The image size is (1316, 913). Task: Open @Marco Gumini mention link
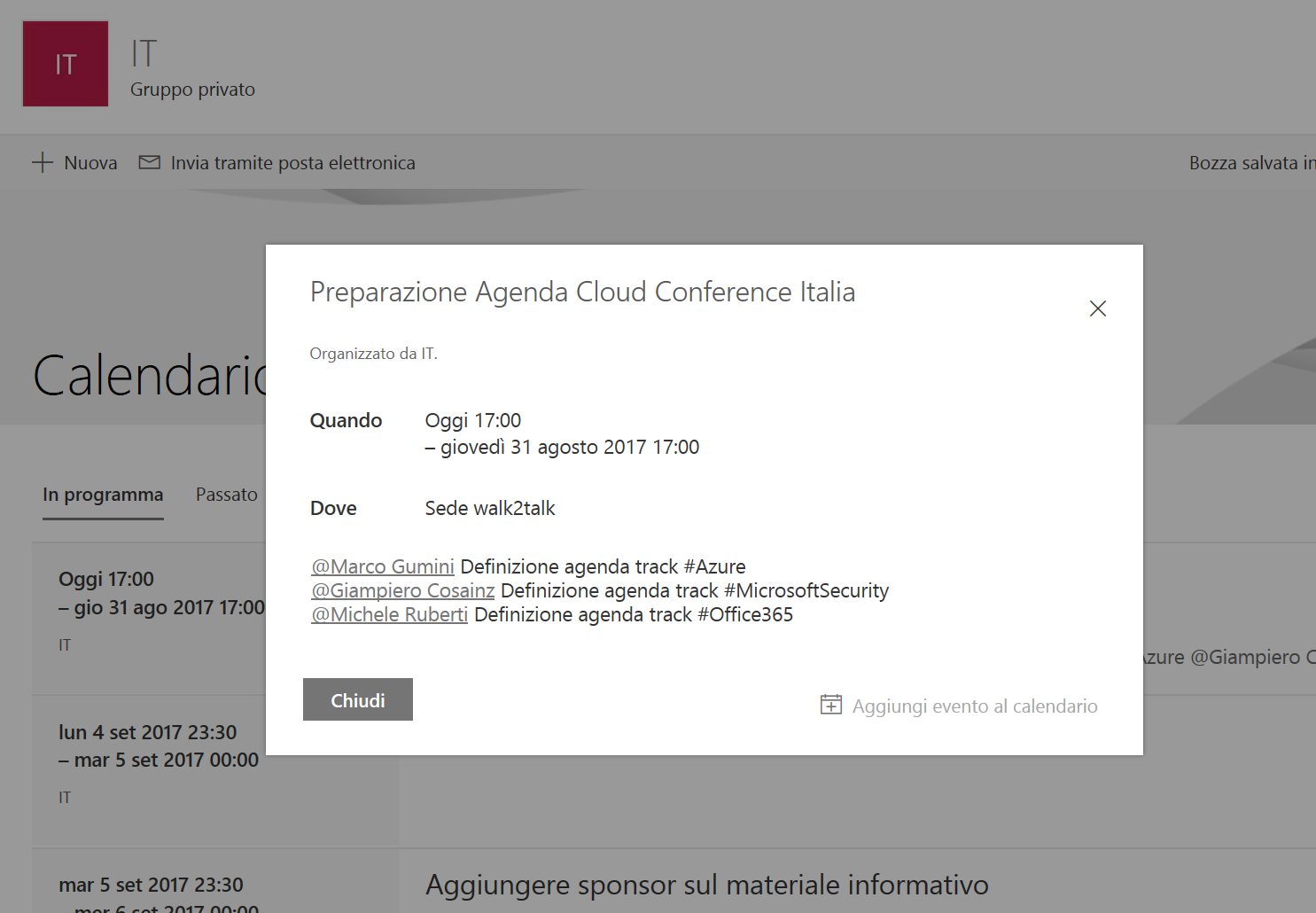coord(383,566)
